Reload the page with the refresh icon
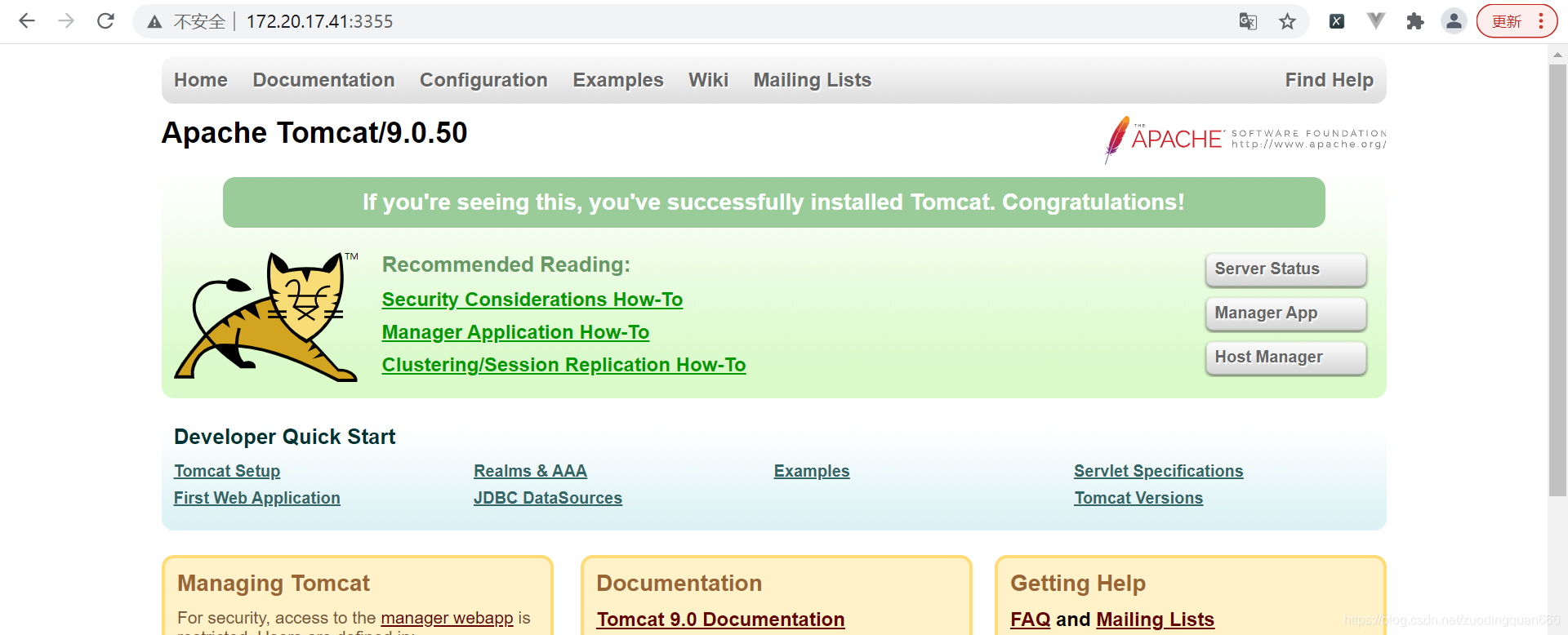 (x=105, y=21)
